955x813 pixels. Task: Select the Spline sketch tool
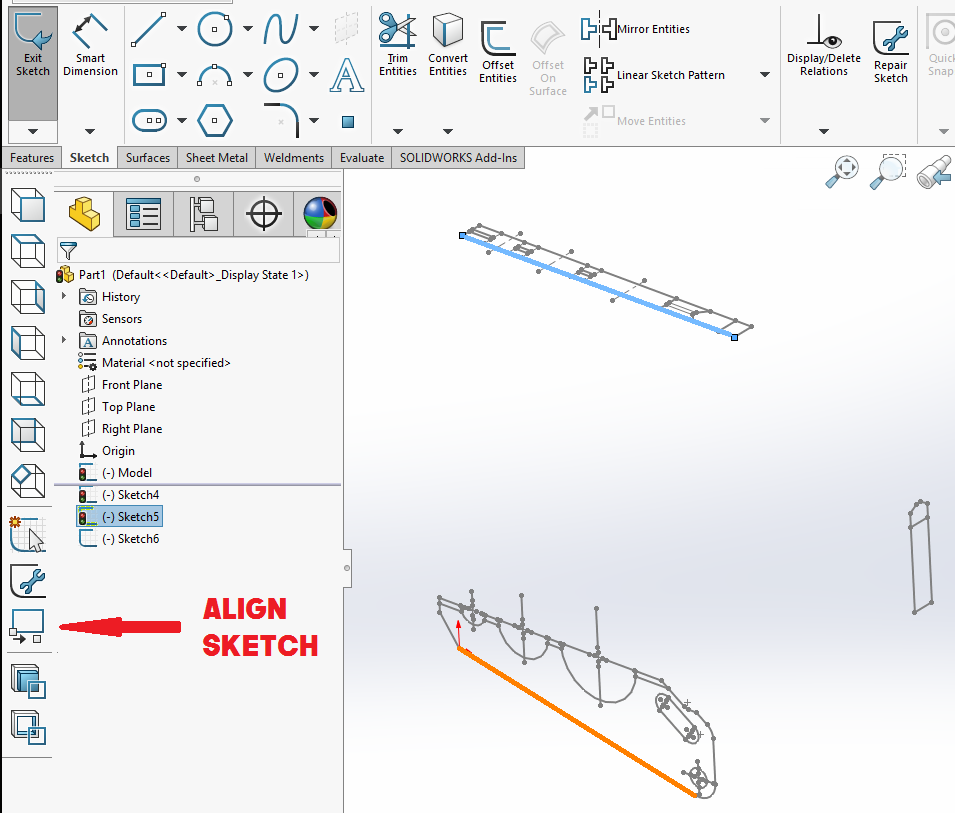click(281, 29)
